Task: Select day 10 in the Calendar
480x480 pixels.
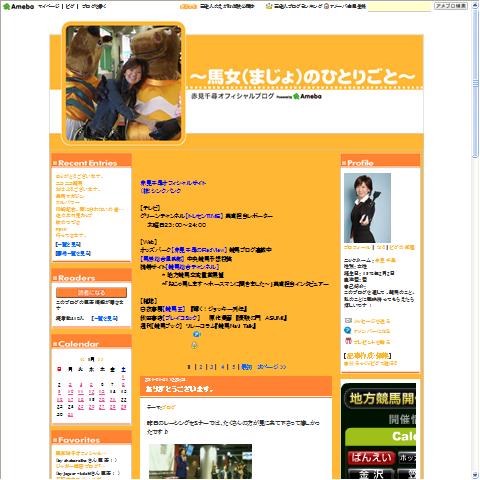Action: tap(70, 392)
